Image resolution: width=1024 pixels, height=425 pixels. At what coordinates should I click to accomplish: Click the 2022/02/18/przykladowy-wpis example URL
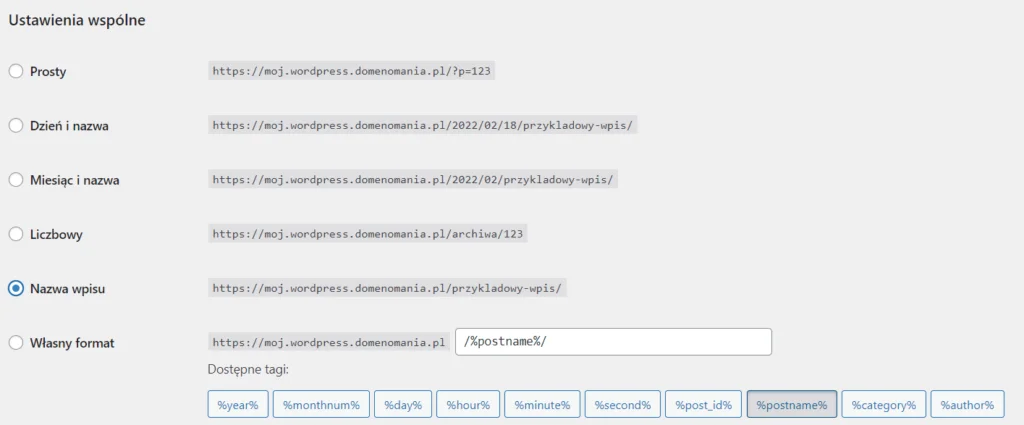click(423, 125)
